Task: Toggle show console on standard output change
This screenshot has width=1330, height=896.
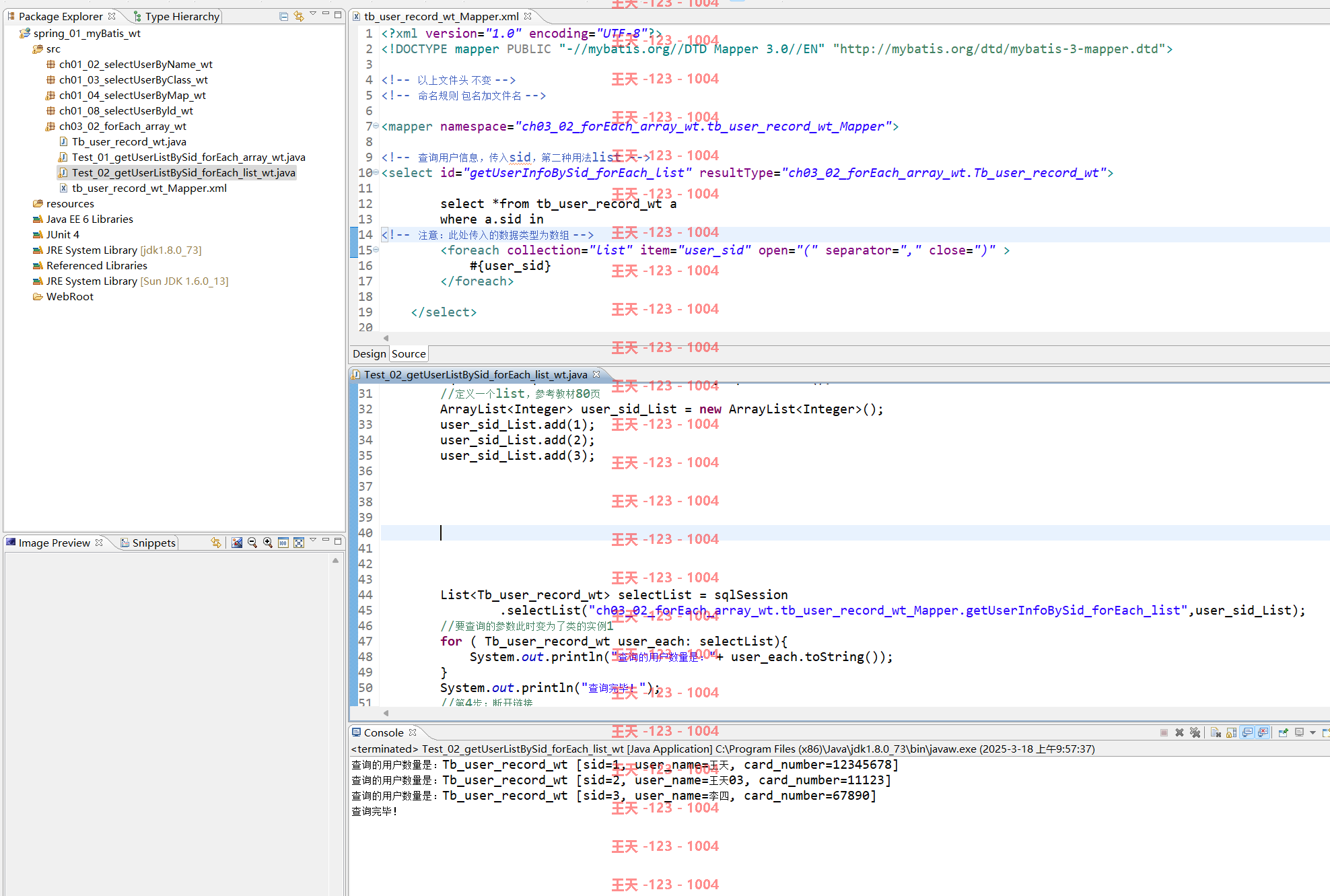Action: click(x=1247, y=732)
